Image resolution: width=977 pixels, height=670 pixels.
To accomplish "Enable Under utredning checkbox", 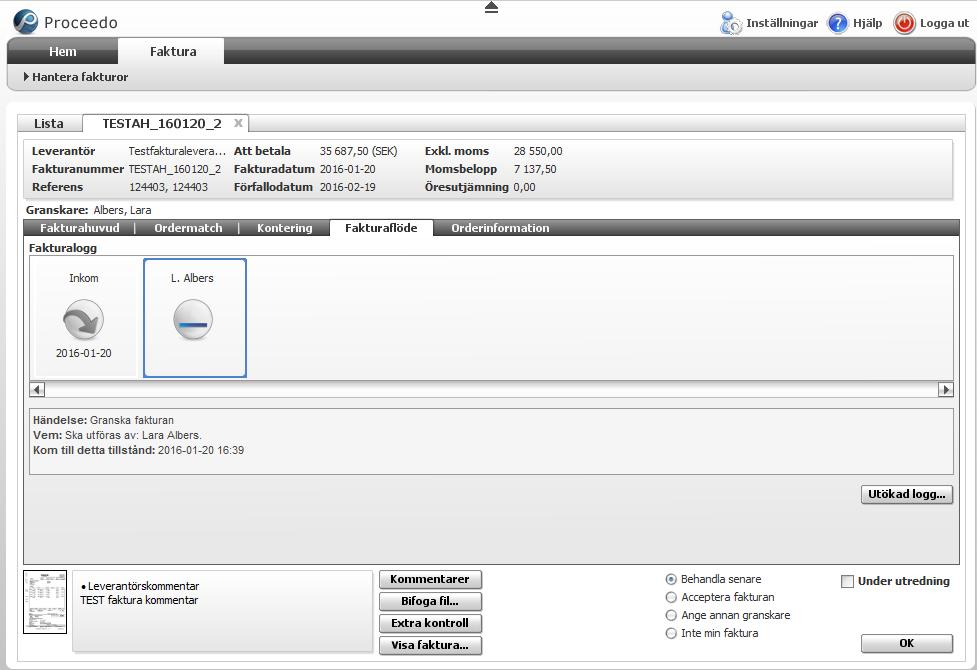I will (847, 581).
